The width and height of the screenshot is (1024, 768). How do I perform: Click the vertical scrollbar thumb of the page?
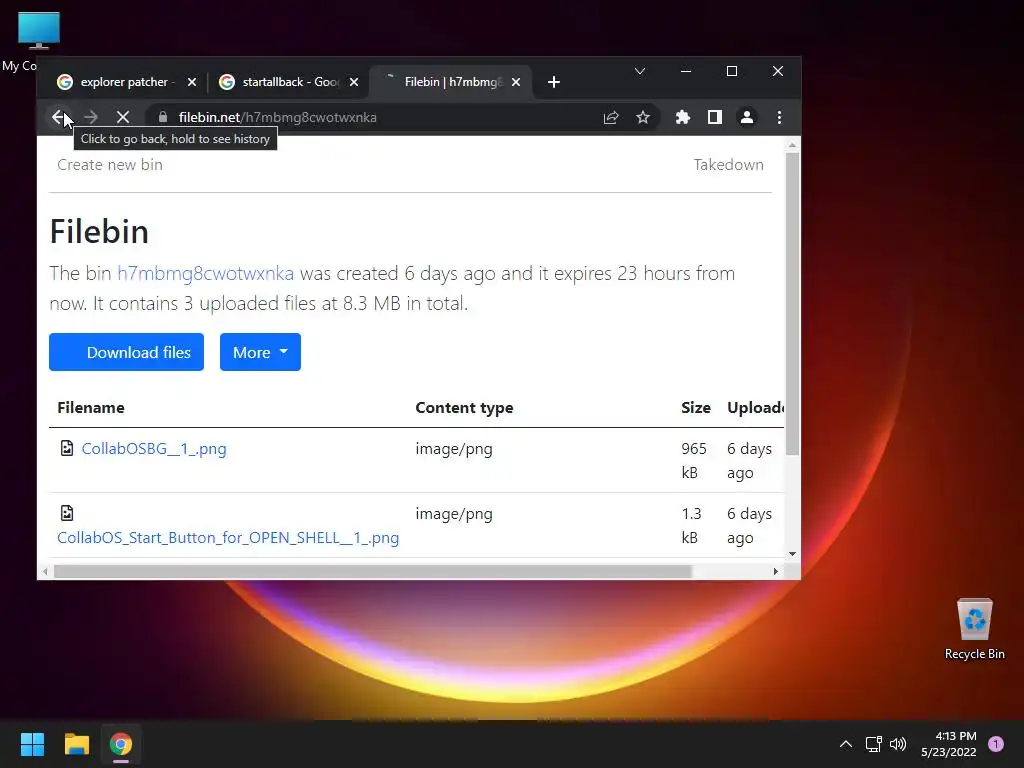coord(792,304)
